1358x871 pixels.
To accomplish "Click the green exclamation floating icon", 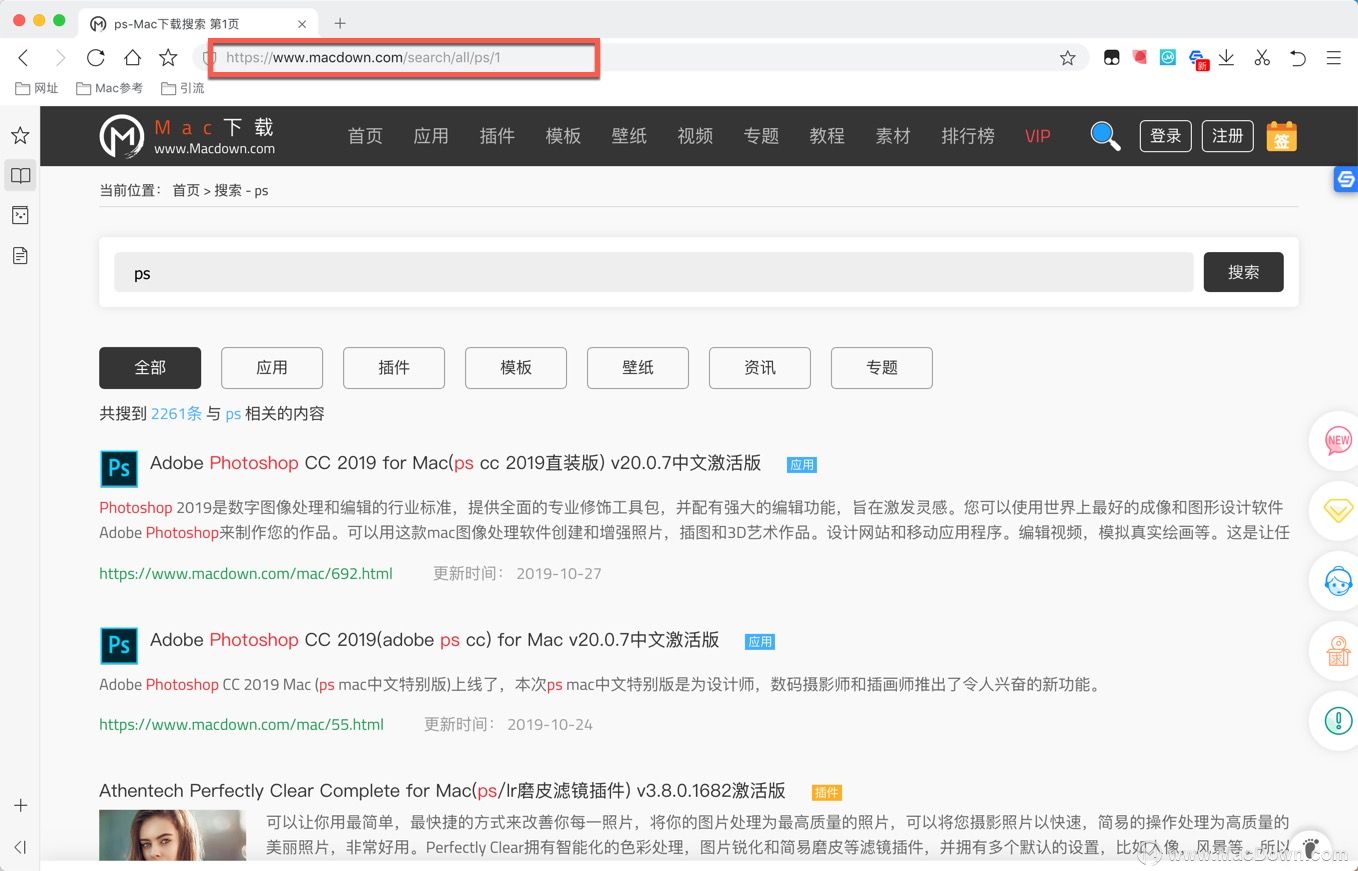I will click(1338, 720).
